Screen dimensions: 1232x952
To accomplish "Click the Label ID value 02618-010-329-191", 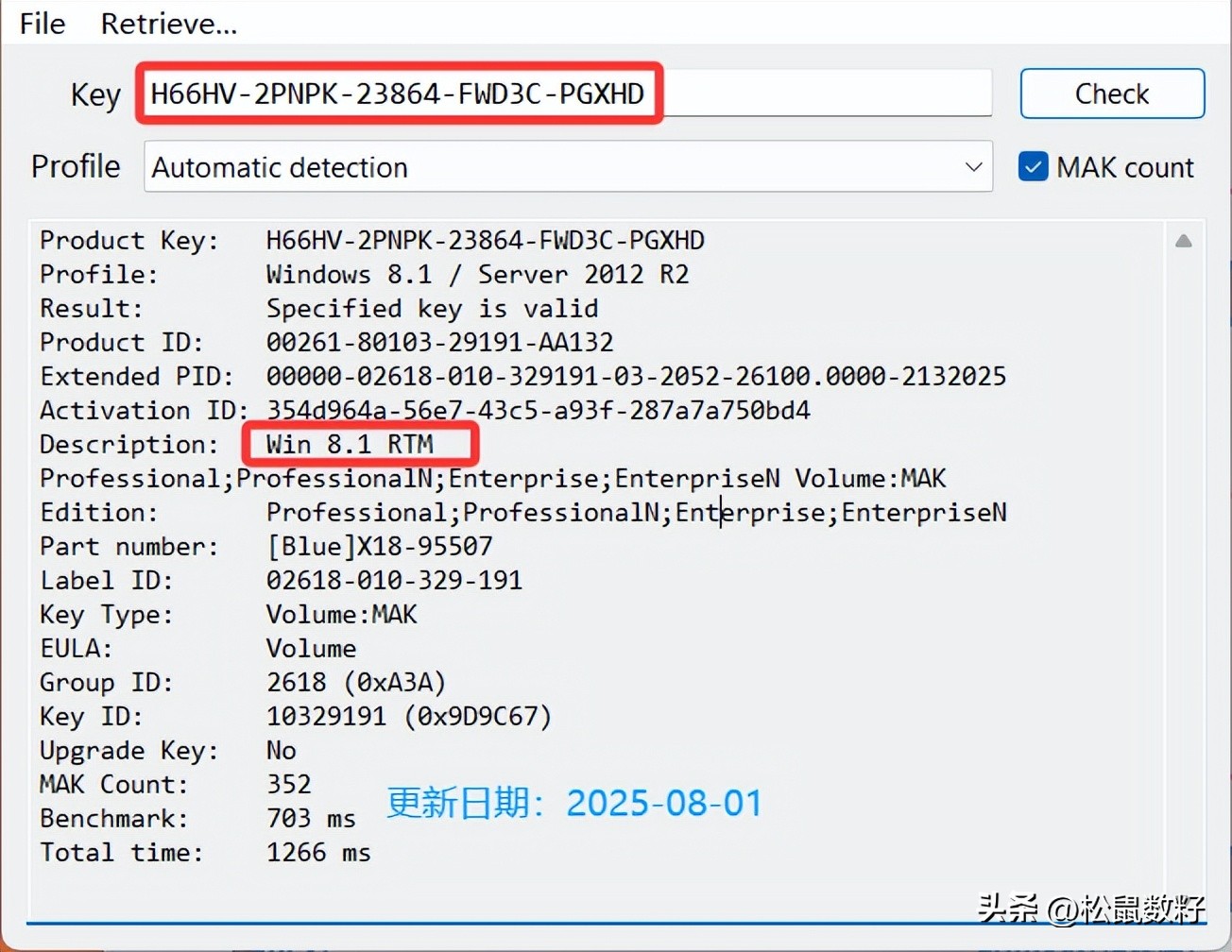I will pos(394,581).
